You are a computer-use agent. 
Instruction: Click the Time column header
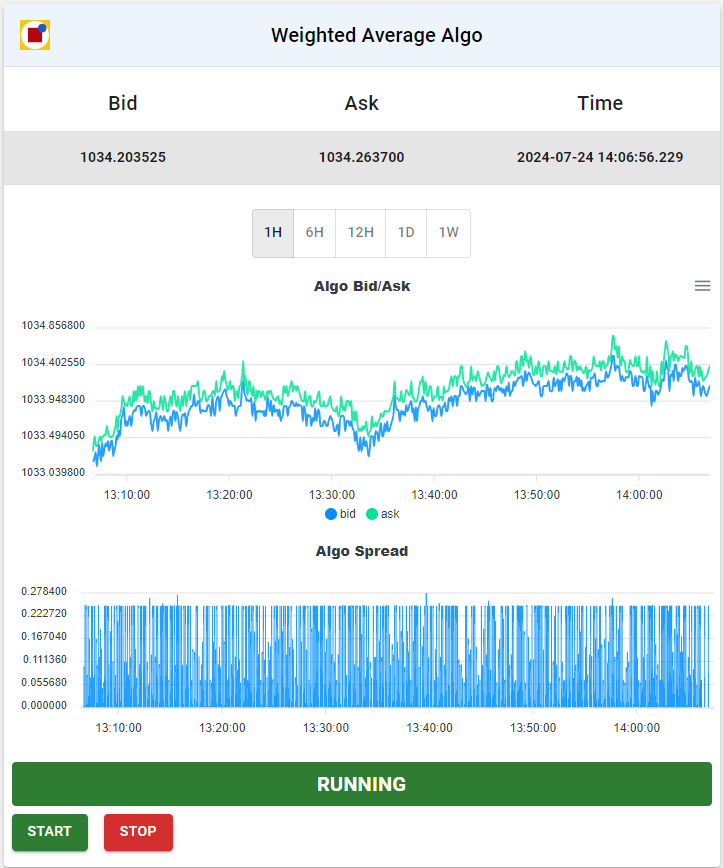[600, 104]
